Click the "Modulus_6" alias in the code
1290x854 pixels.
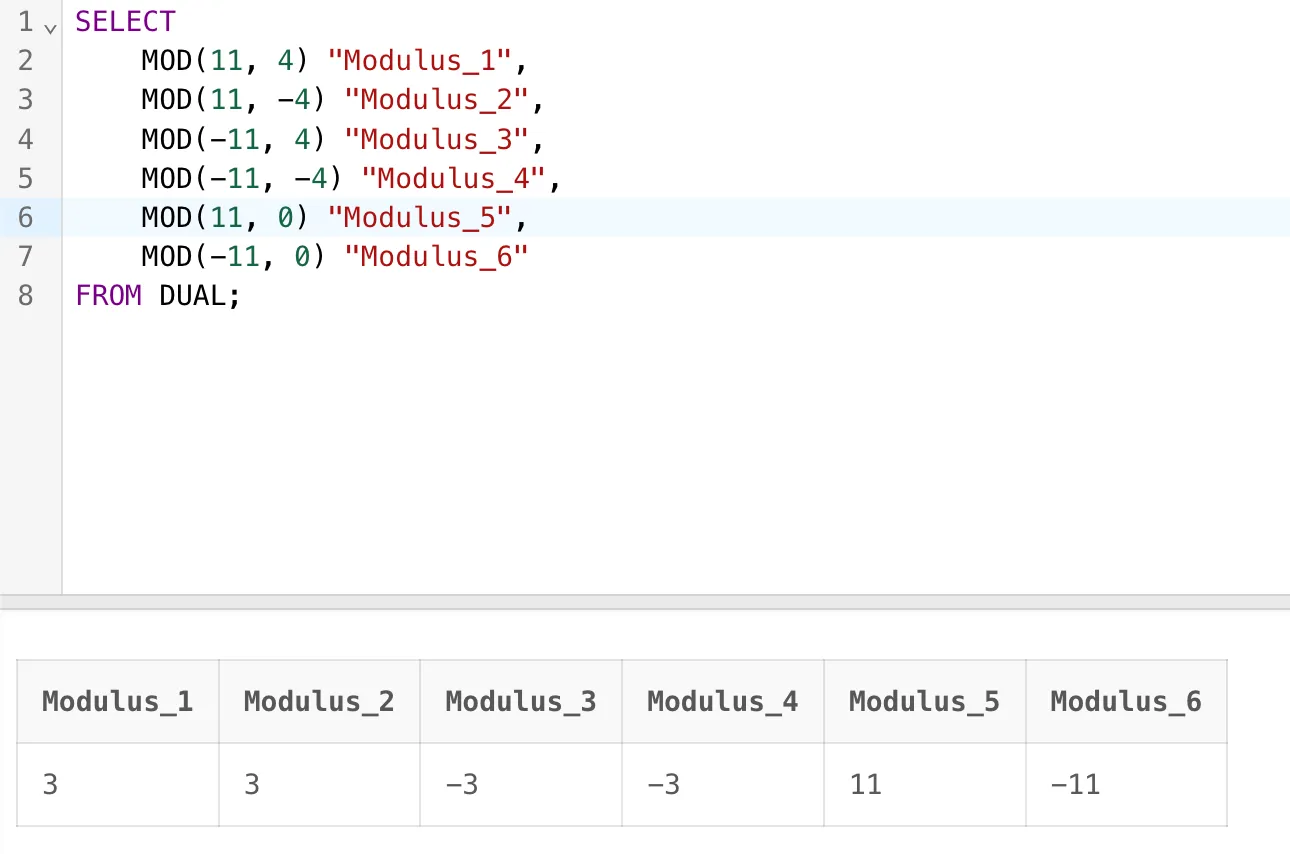(435, 257)
